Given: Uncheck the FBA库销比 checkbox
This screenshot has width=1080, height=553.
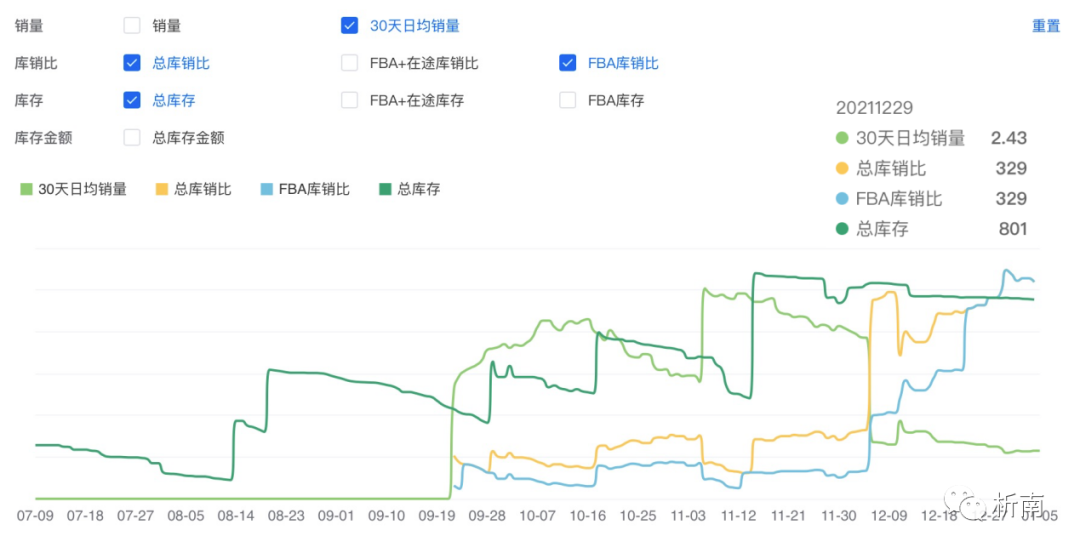Looking at the screenshot, I should click(x=568, y=63).
